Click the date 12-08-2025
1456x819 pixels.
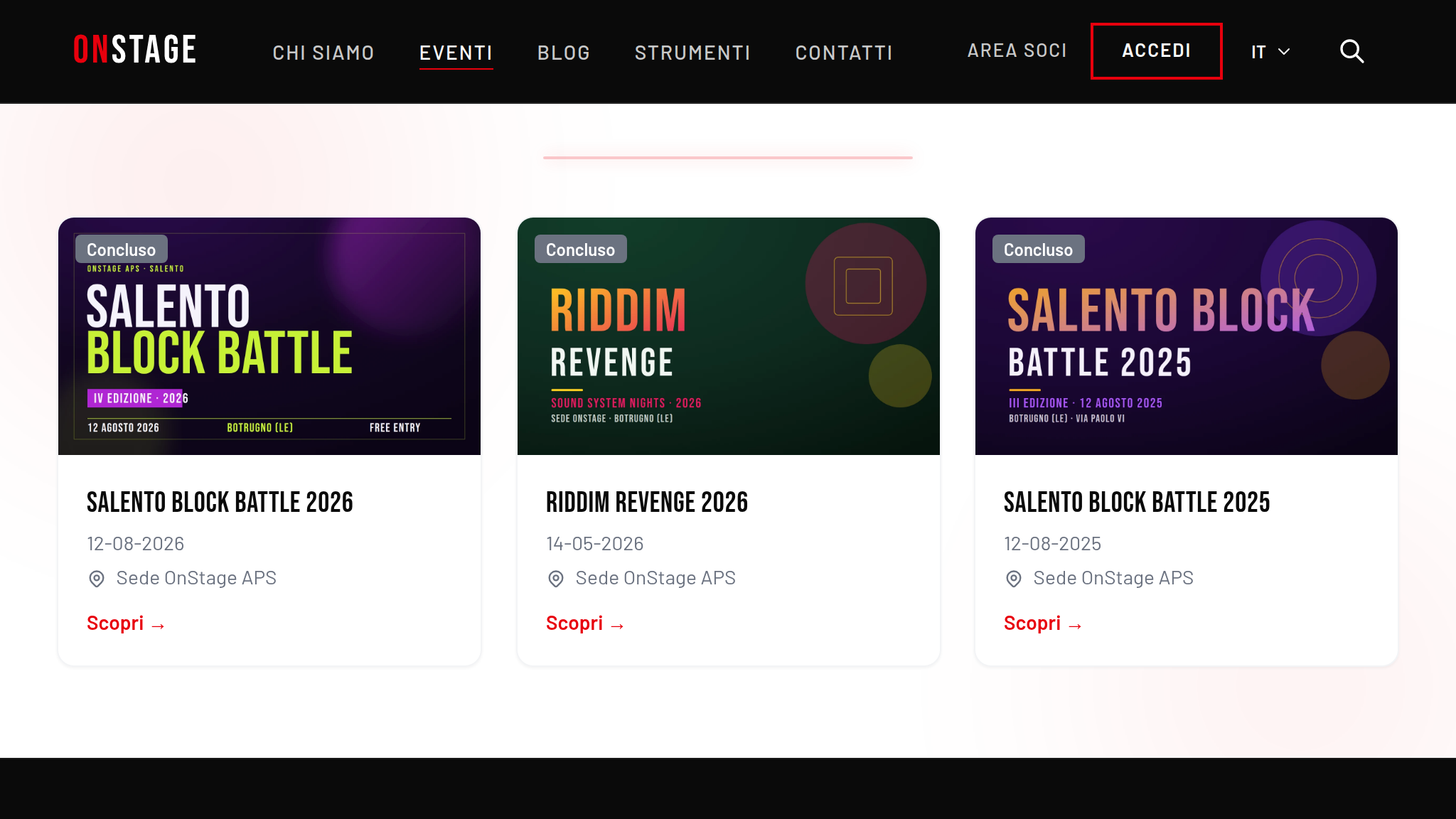(x=1052, y=544)
